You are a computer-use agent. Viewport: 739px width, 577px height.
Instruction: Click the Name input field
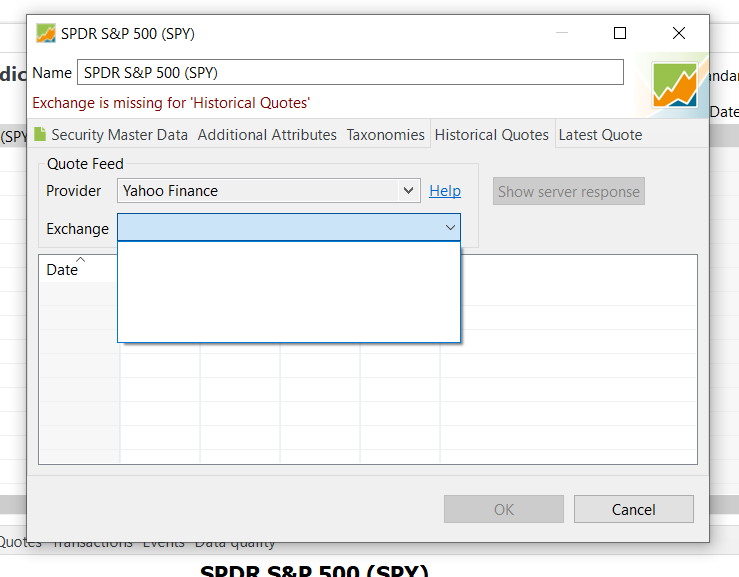click(350, 72)
